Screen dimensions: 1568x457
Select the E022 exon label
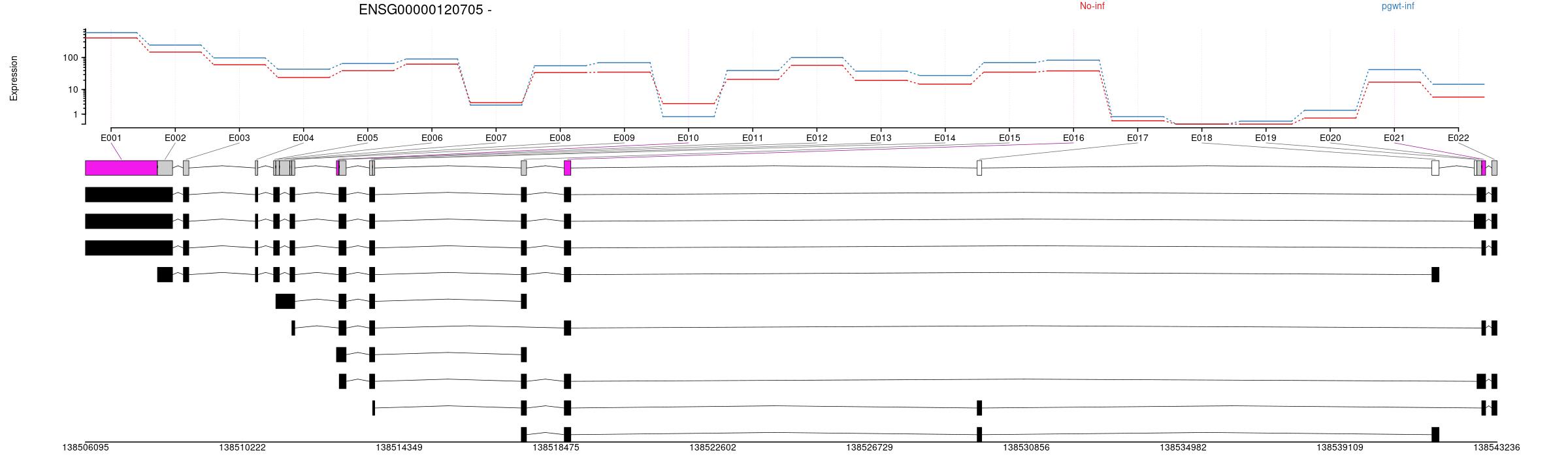pyautogui.click(x=1458, y=138)
